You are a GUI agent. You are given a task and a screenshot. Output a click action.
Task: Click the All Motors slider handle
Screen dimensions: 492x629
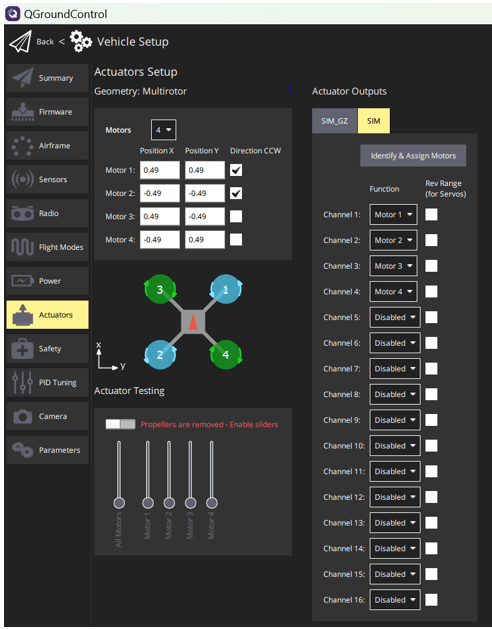pyautogui.click(x=119, y=503)
